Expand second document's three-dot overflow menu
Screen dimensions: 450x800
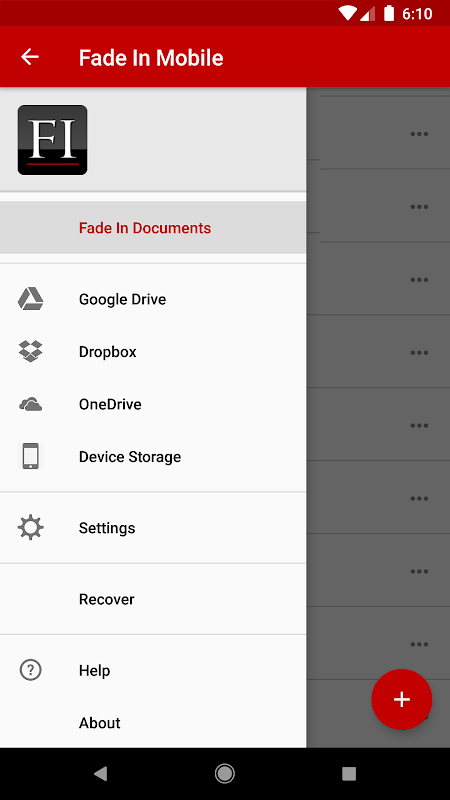(x=419, y=207)
